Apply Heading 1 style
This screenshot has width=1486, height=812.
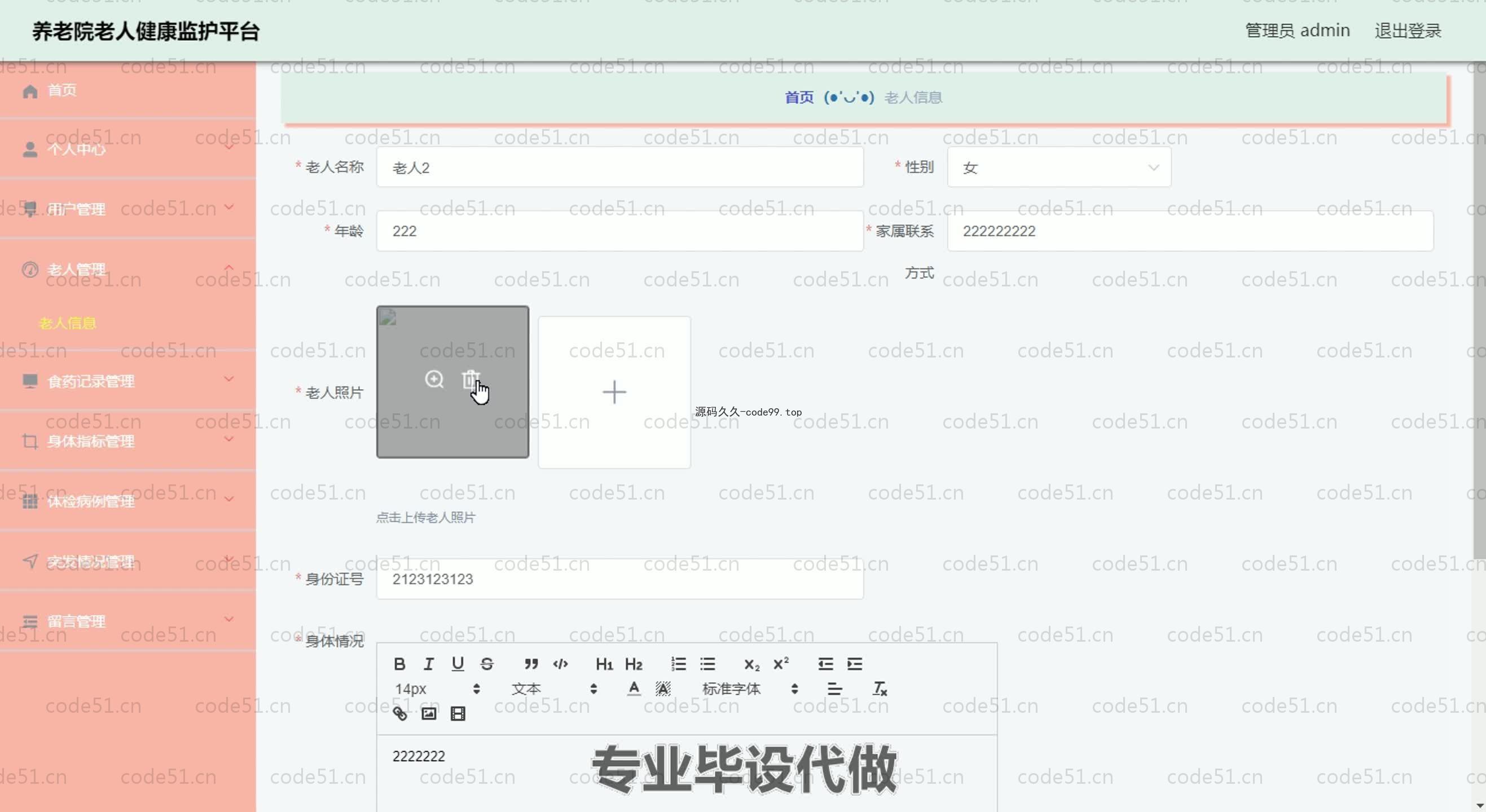(604, 664)
